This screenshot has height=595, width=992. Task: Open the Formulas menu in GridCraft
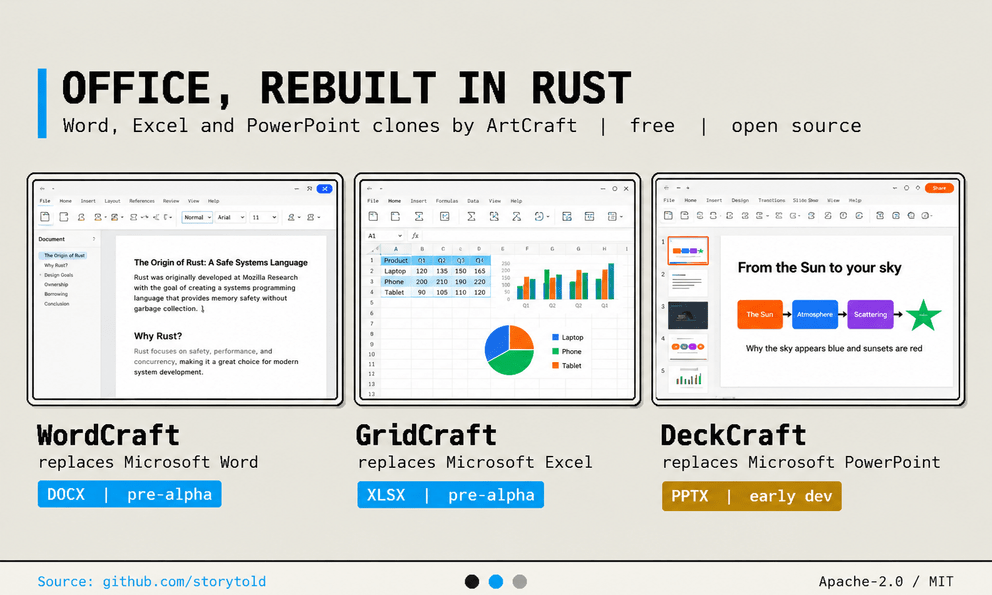(x=447, y=201)
